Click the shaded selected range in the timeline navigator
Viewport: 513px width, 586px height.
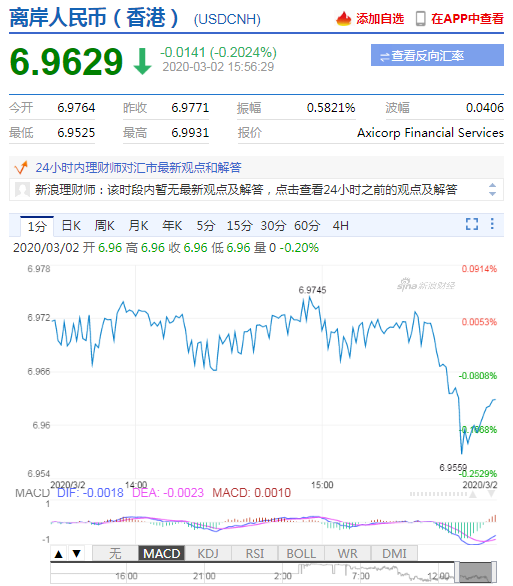coord(475,572)
